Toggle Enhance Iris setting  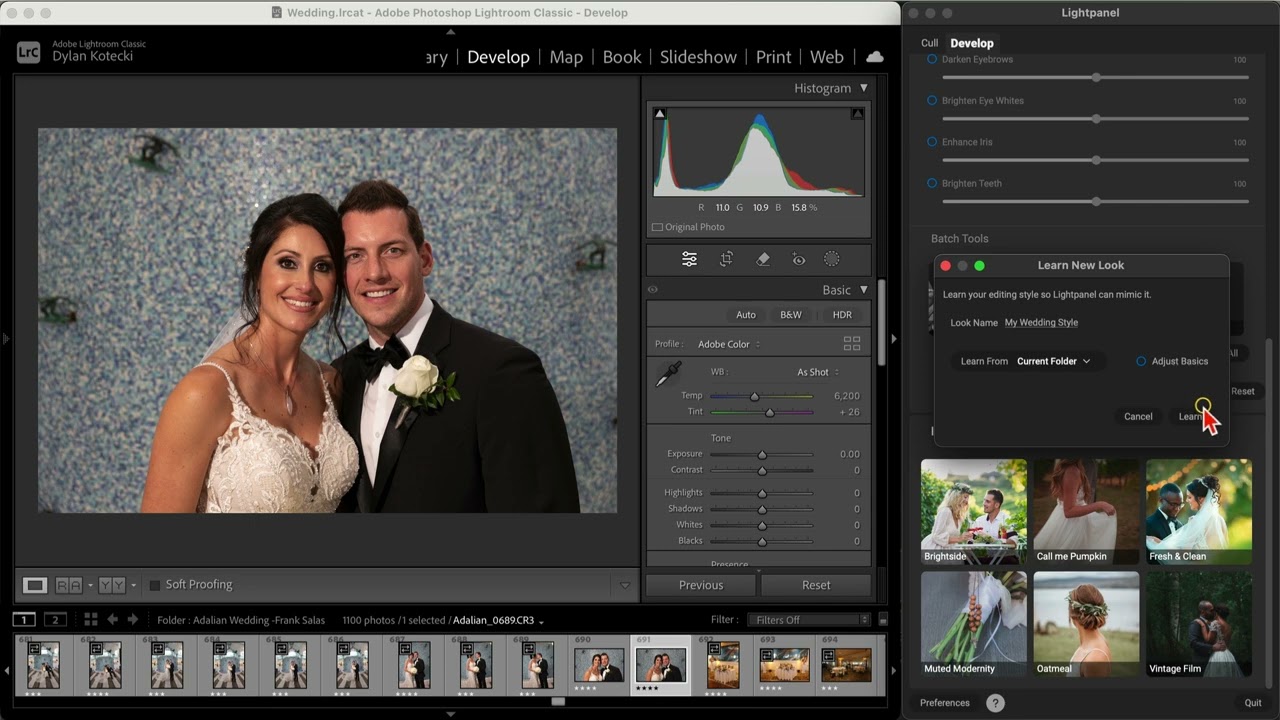click(x=932, y=142)
